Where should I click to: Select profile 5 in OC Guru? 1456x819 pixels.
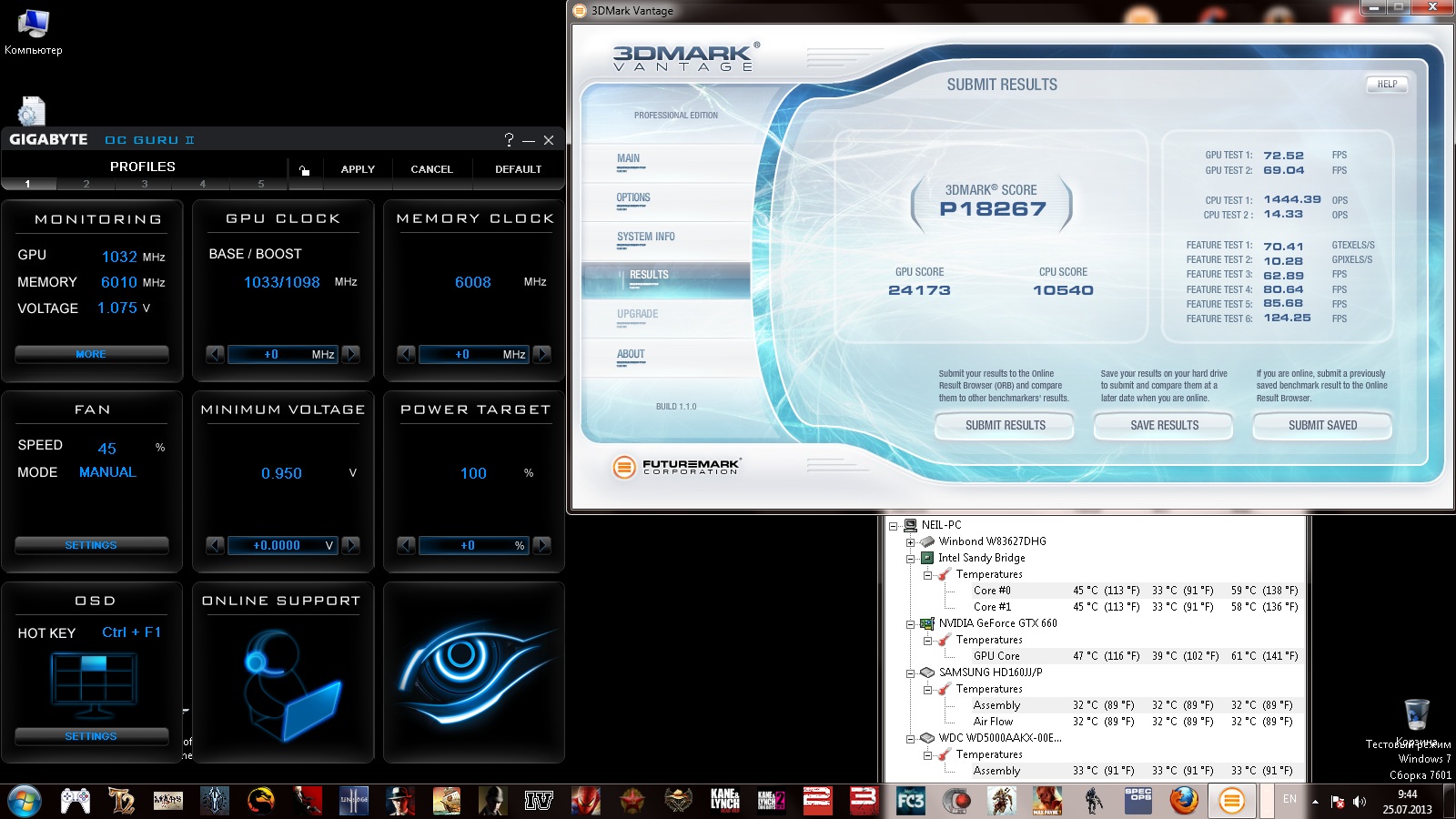click(x=261, y=184)
